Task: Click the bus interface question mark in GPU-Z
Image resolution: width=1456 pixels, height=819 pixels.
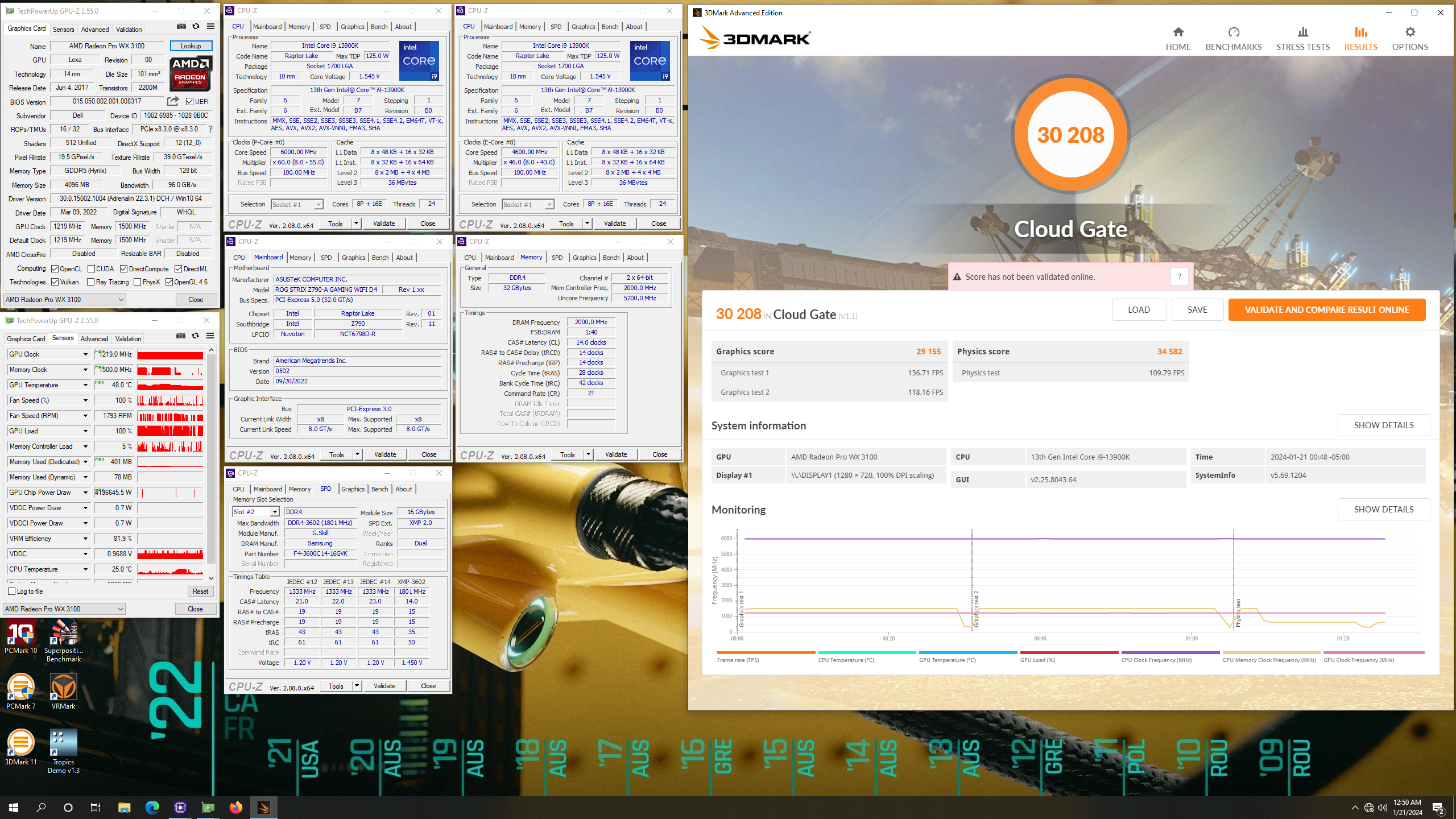Action: 210,129
